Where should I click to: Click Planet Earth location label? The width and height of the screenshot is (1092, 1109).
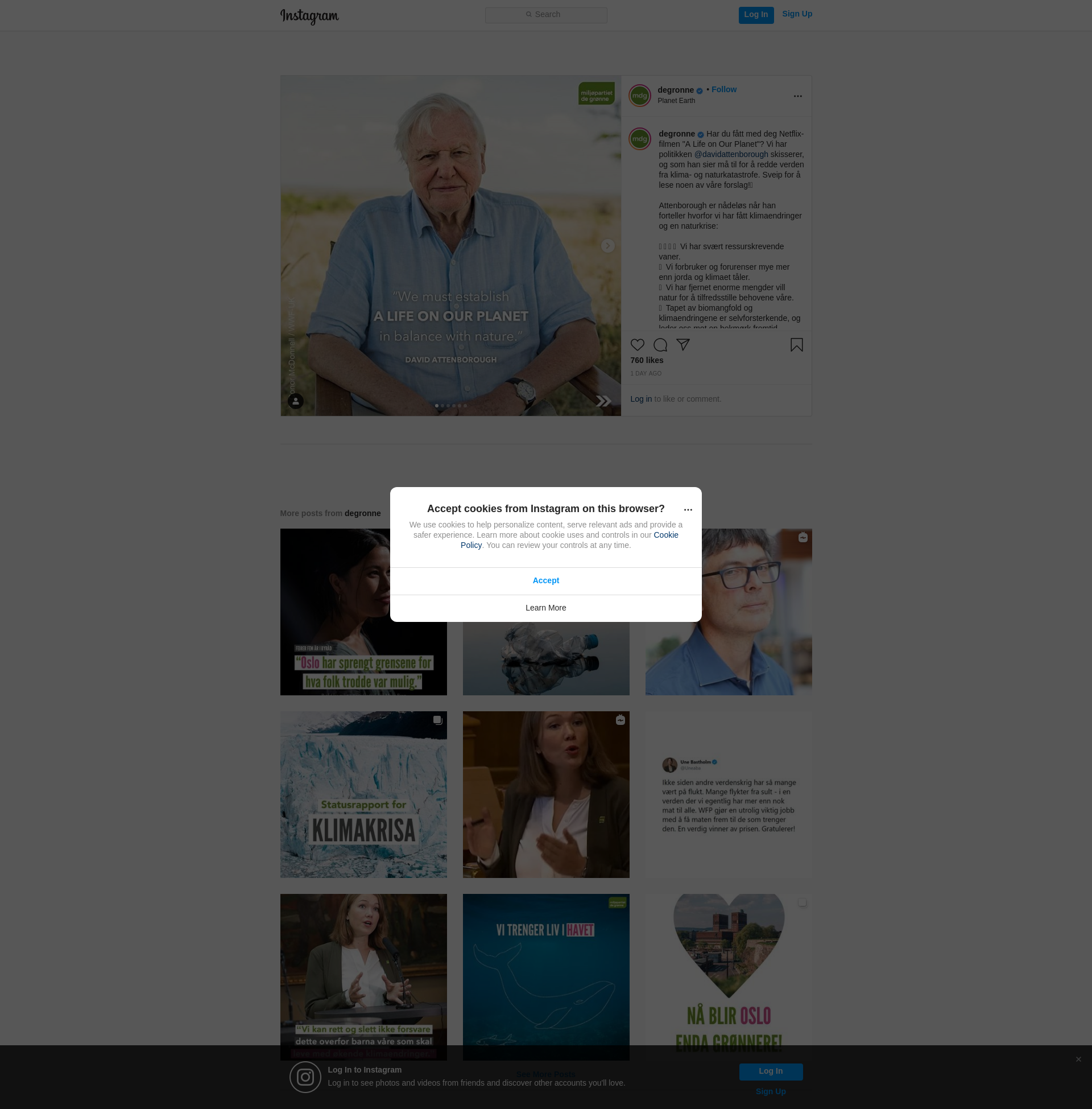coord(676,101)
